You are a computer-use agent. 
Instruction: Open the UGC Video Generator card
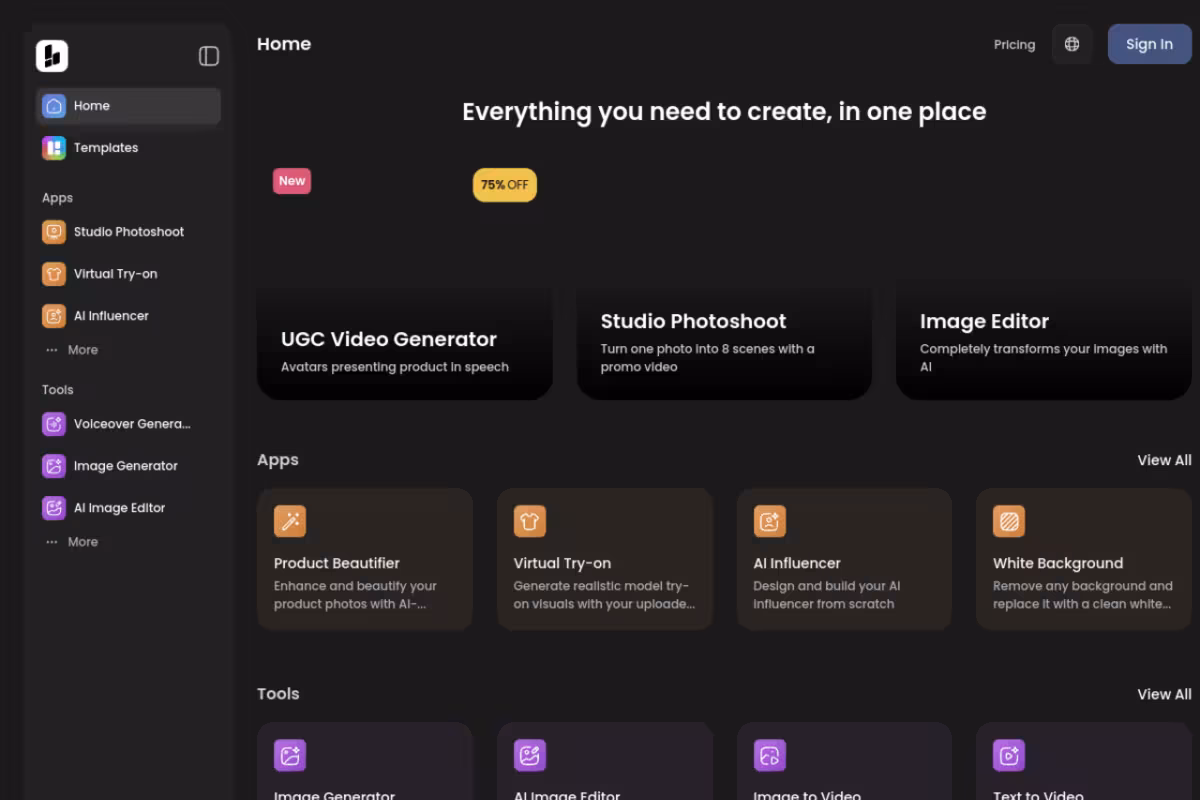pos(405,278)
